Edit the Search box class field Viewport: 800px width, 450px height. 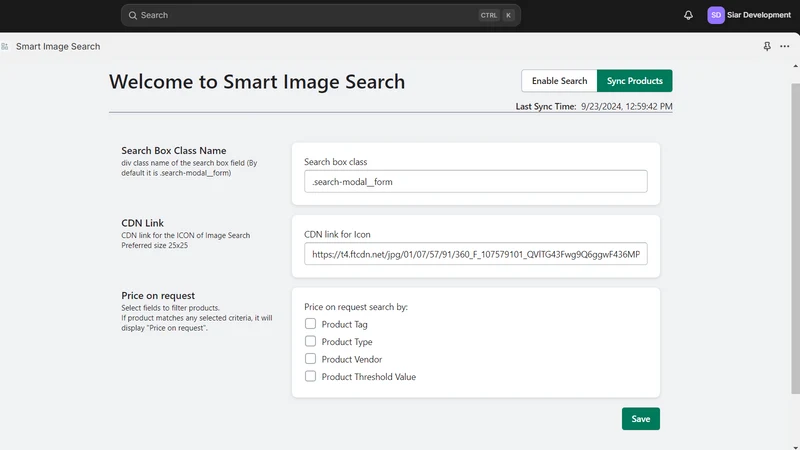[x=476, y=182]
